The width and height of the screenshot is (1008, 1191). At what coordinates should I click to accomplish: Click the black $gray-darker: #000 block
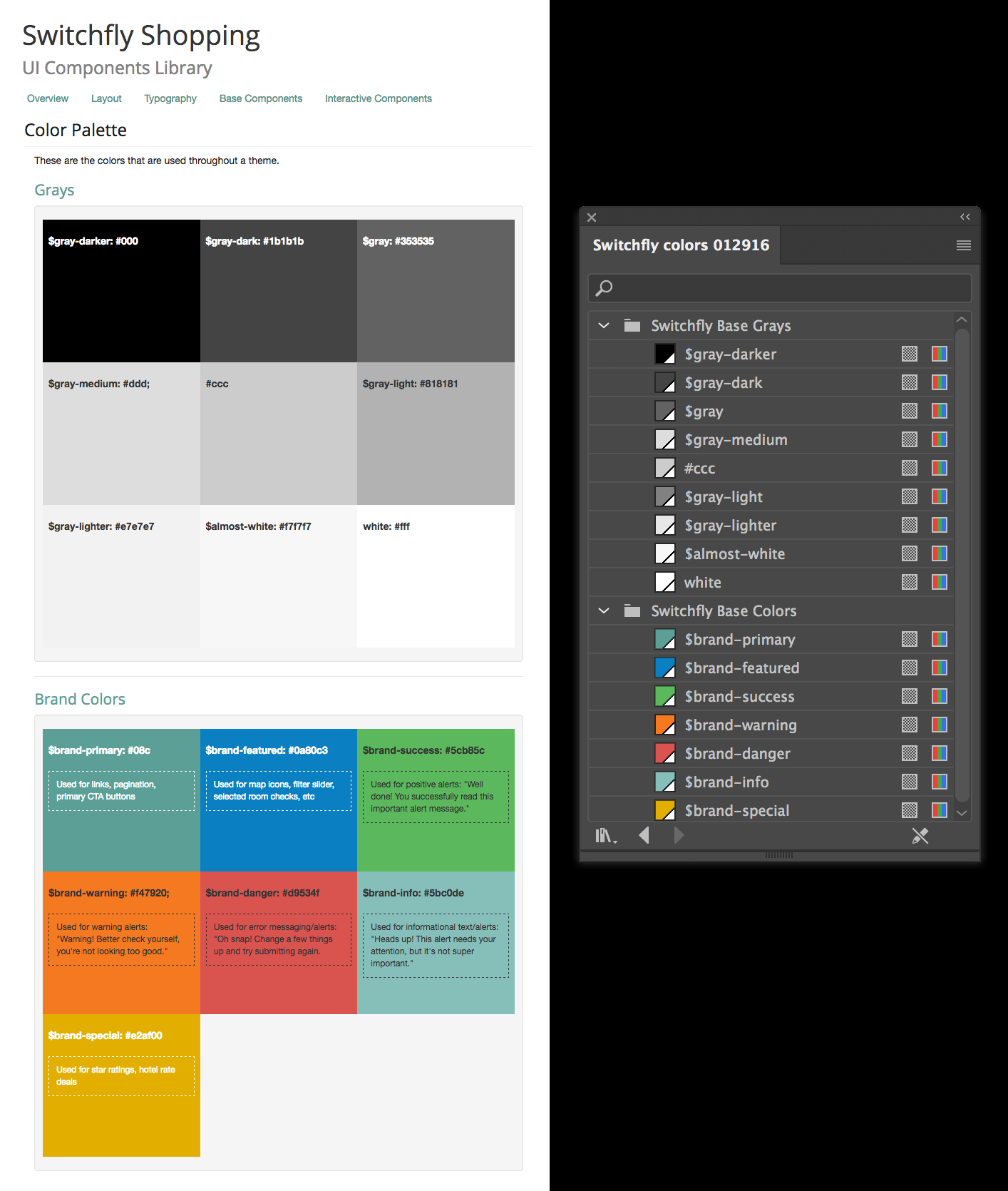[121, 291]
